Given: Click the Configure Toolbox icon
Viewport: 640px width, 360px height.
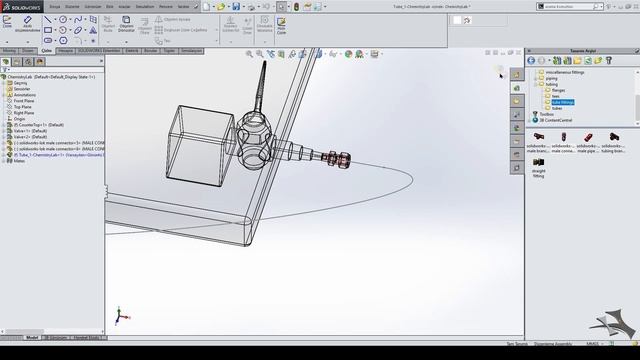Looking at the screenshot, I should point(609,60).
